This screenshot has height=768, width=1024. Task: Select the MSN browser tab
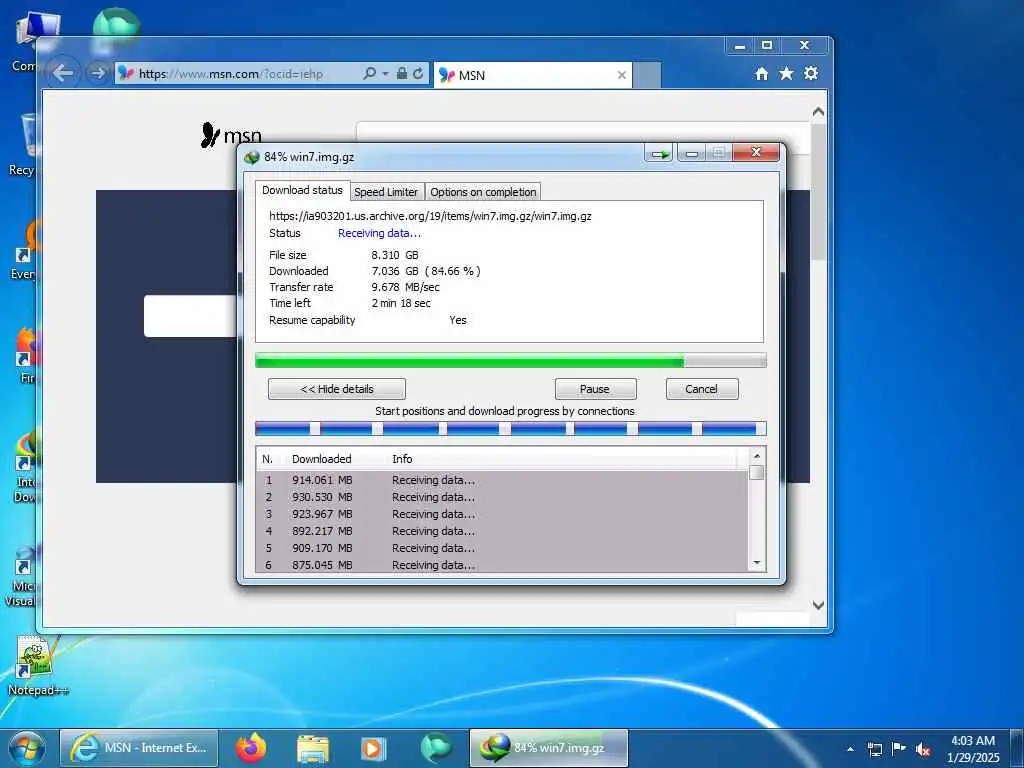click(533, 75)
